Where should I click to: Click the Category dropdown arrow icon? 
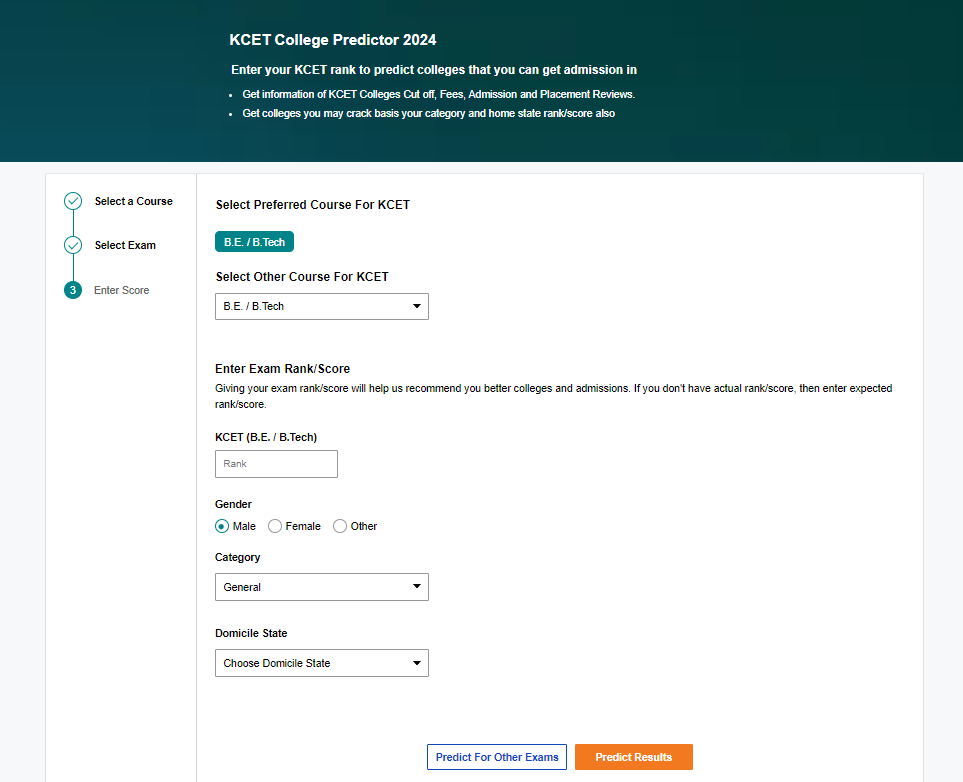(x=418, y=587)
